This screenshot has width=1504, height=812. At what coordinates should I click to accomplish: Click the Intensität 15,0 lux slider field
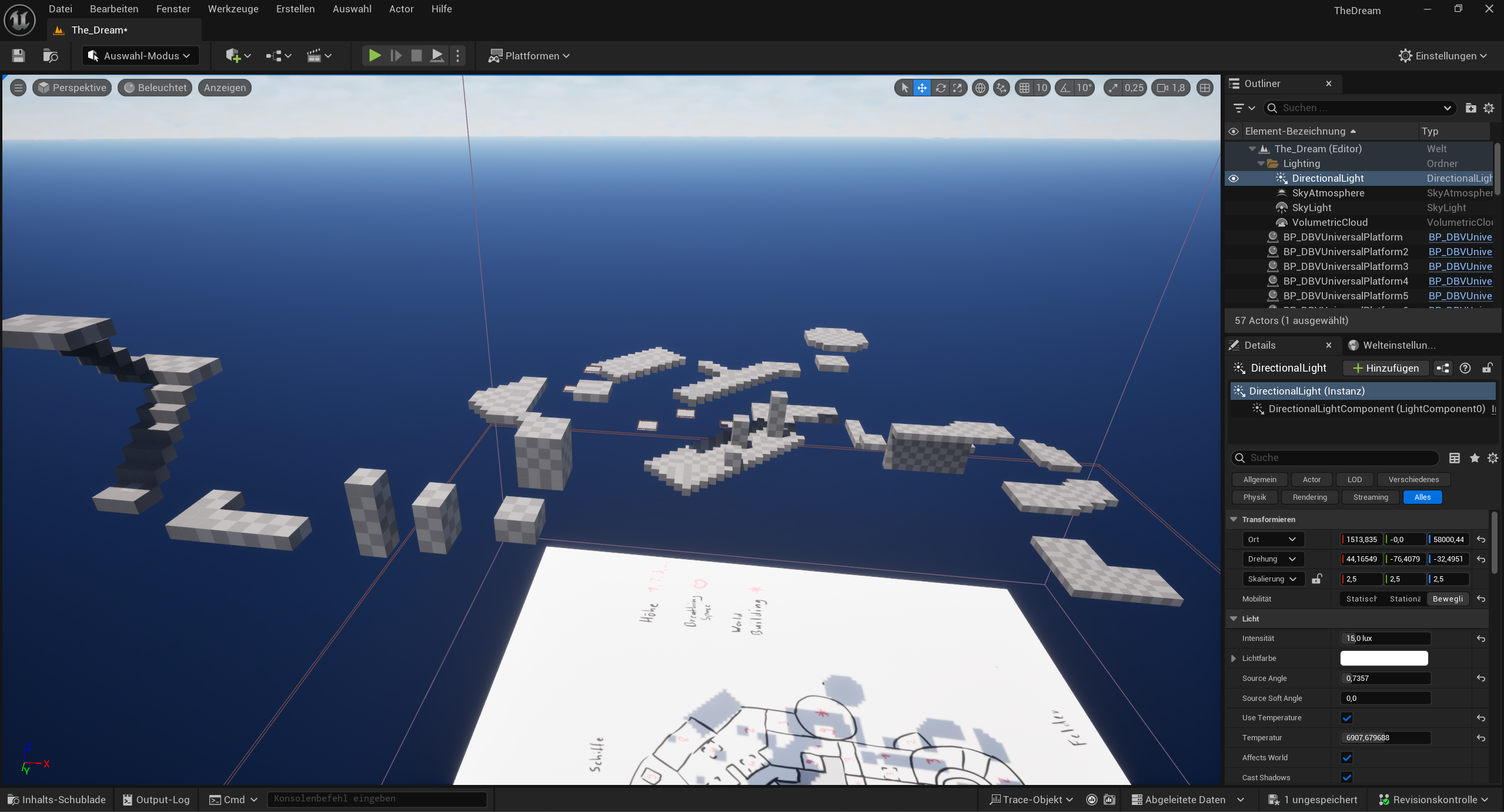point(1385,639)
